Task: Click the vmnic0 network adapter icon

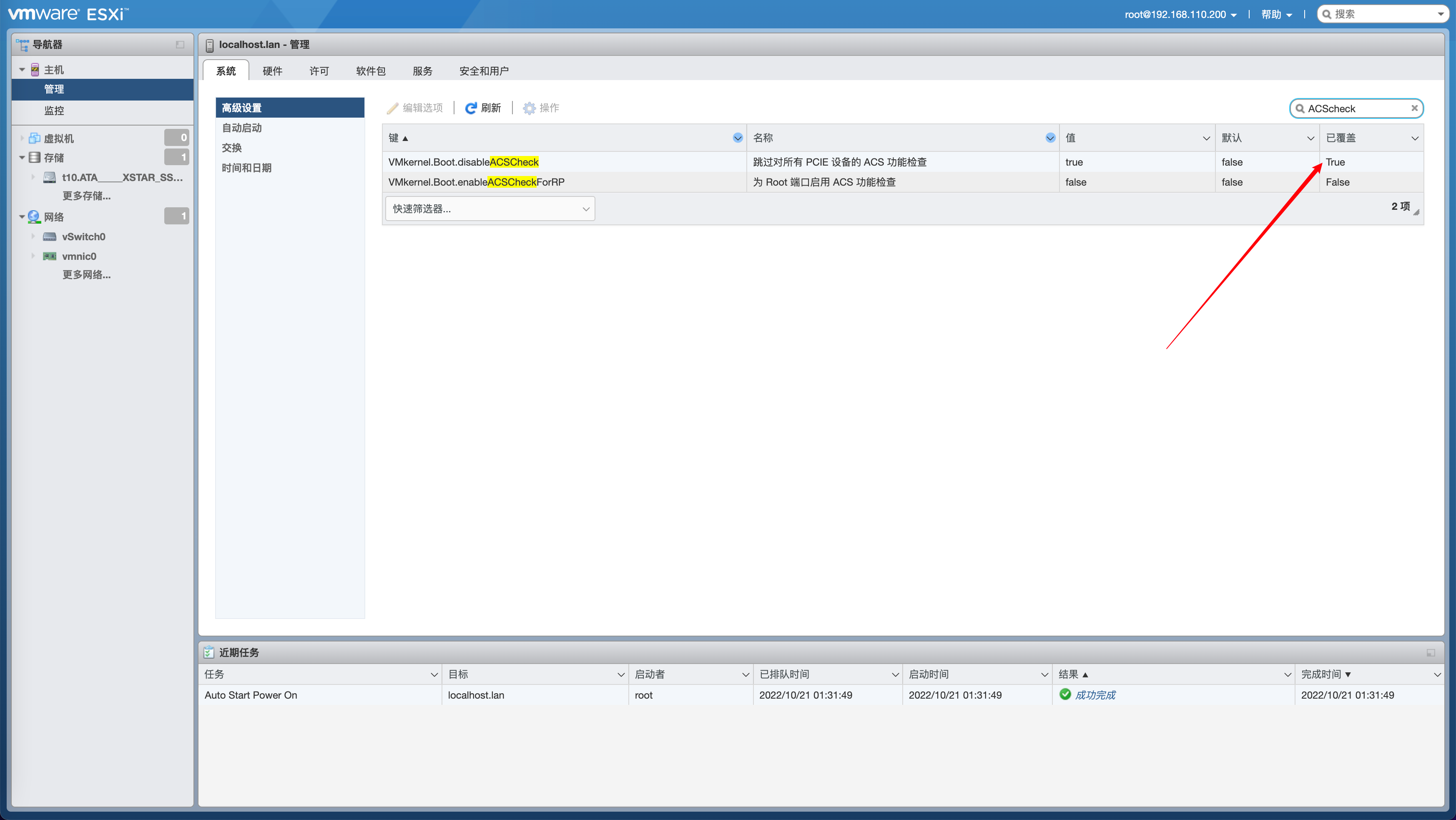Action: (50, 256)
